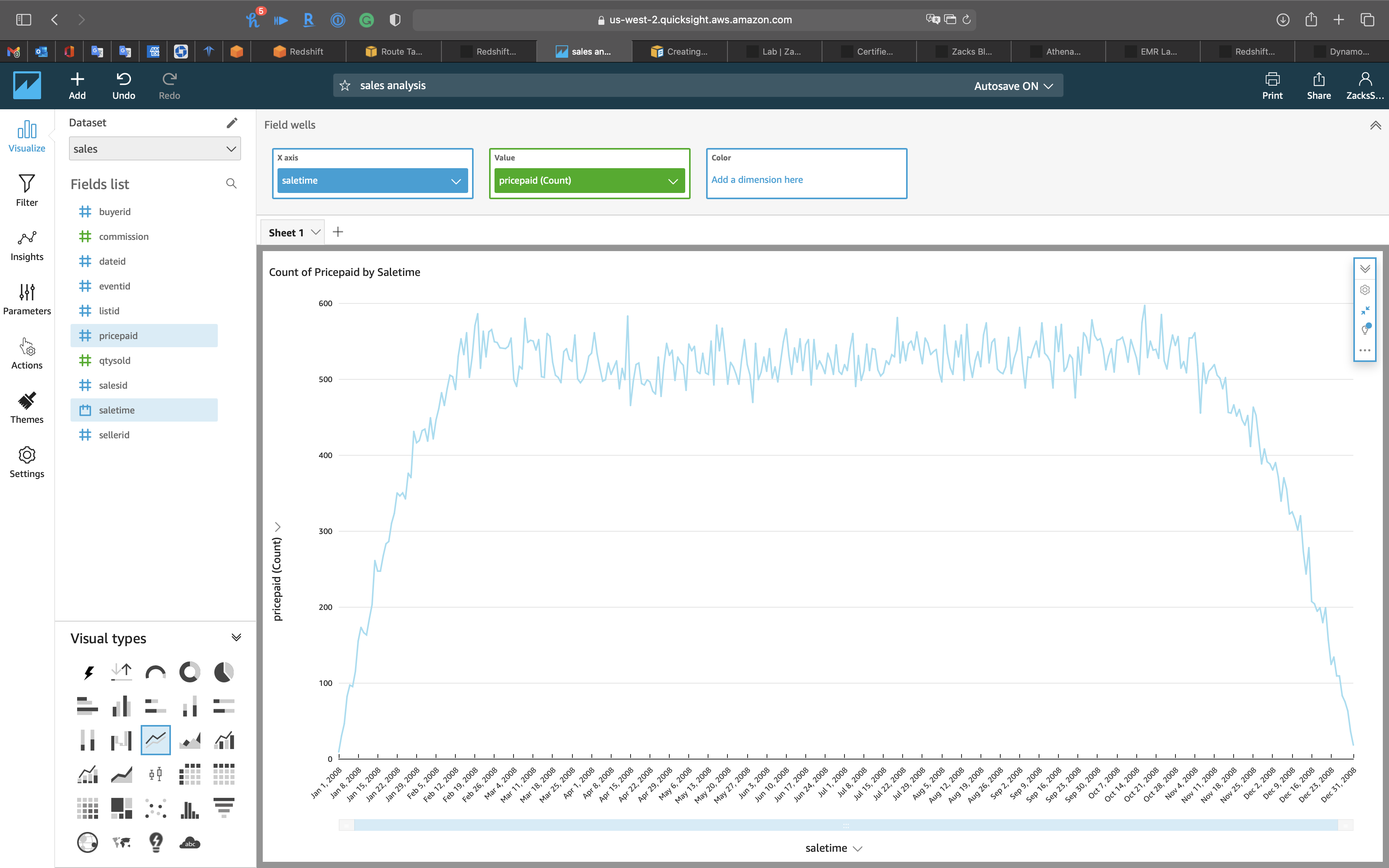
Task: Switch to the Redshift browser tab
Action: 298,52
